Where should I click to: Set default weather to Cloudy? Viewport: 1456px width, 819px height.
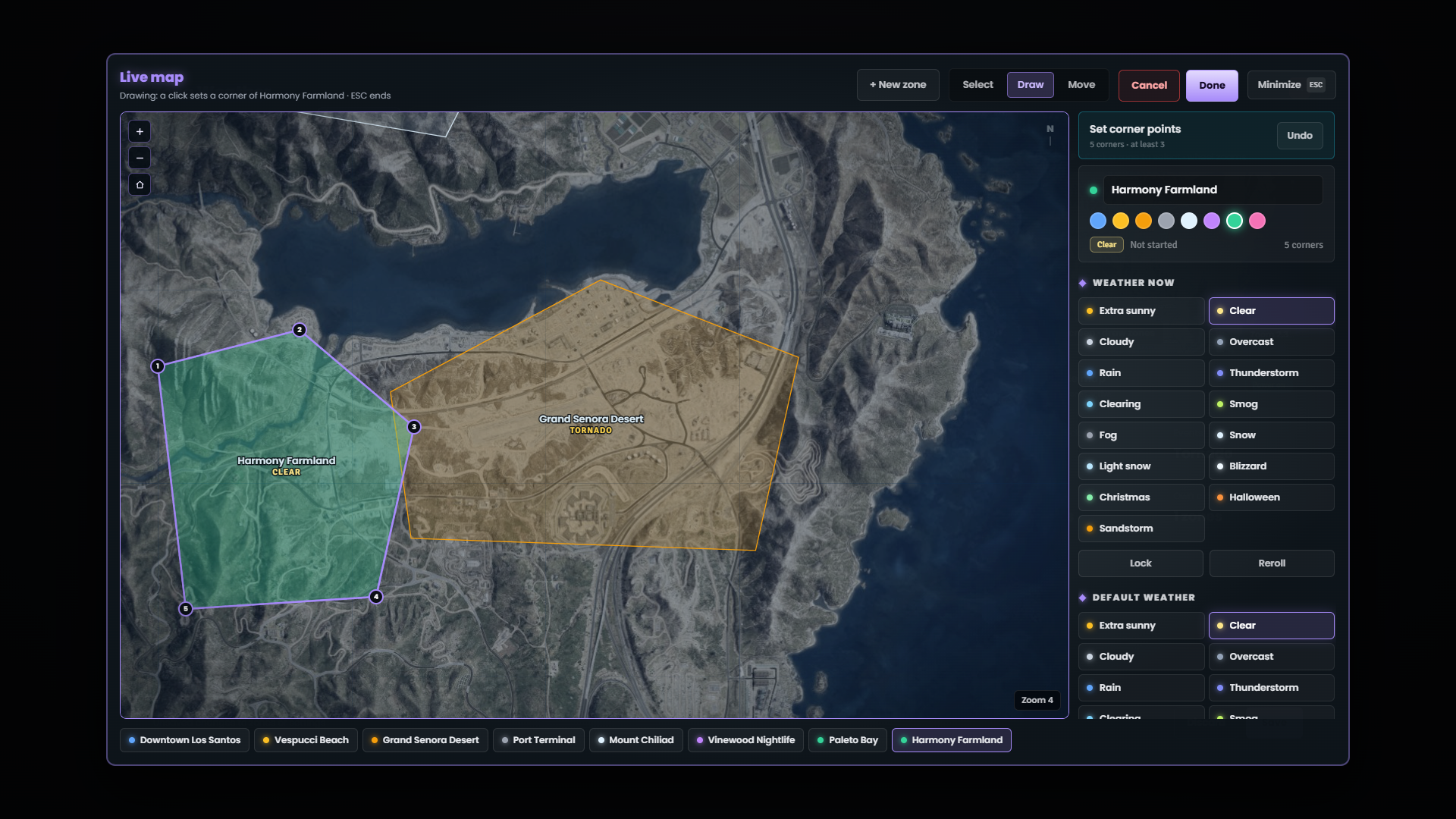click(1141, 657)
